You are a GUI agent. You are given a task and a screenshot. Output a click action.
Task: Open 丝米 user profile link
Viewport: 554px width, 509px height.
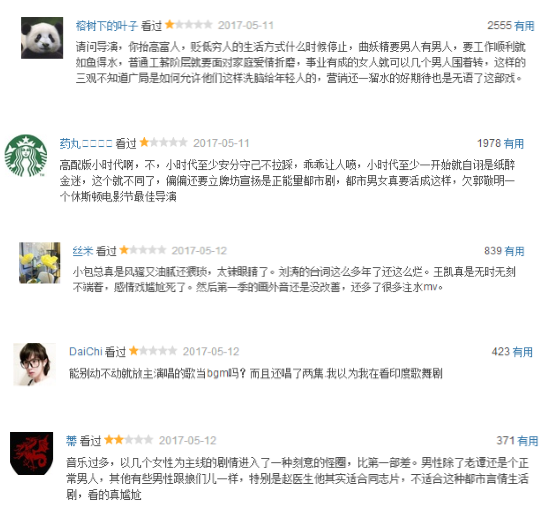coord(83,251)
